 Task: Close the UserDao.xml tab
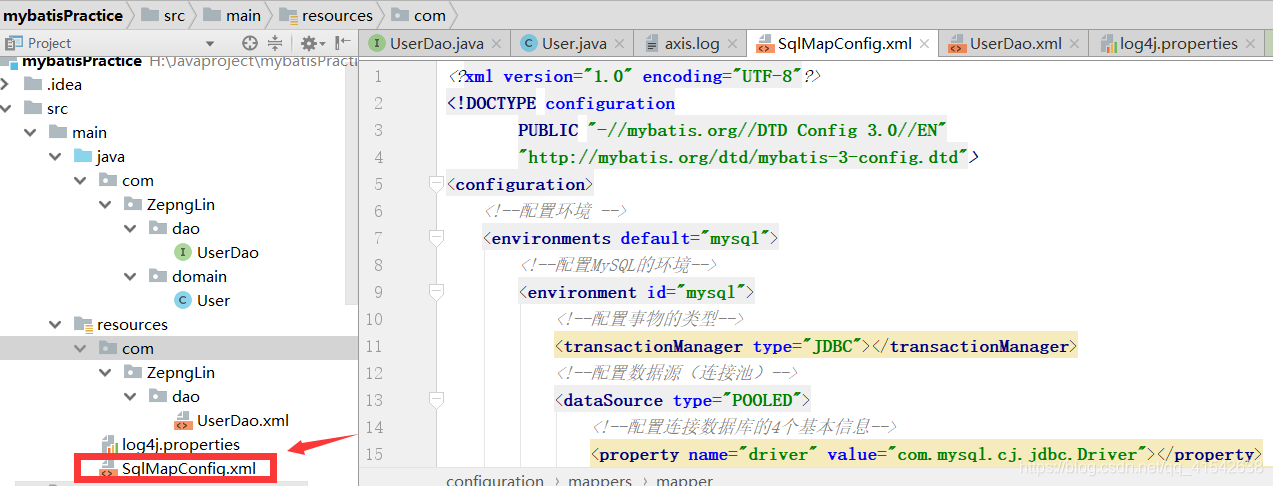tap(1075, 44)
